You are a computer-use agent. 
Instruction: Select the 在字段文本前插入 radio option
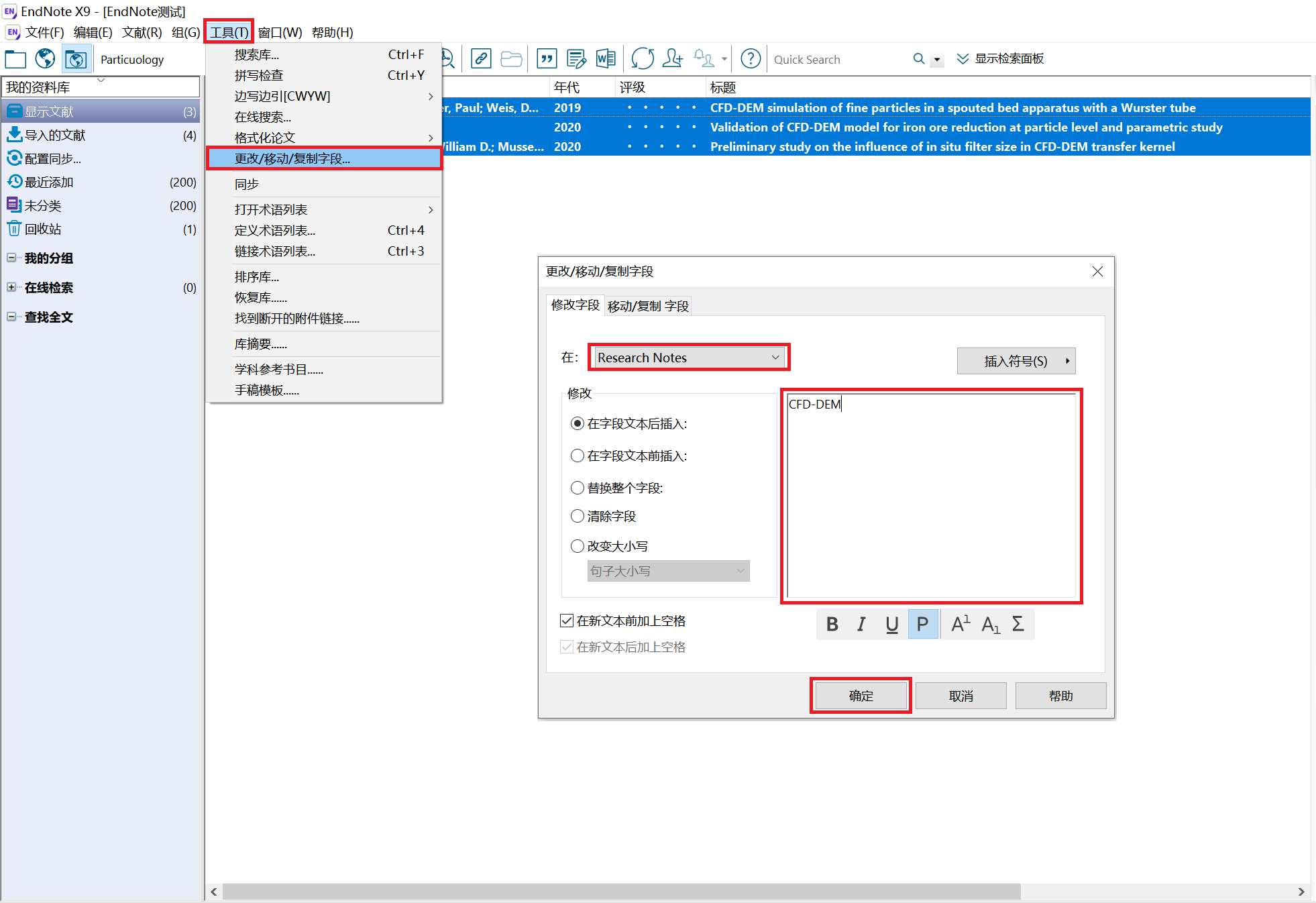coord(577,456)
